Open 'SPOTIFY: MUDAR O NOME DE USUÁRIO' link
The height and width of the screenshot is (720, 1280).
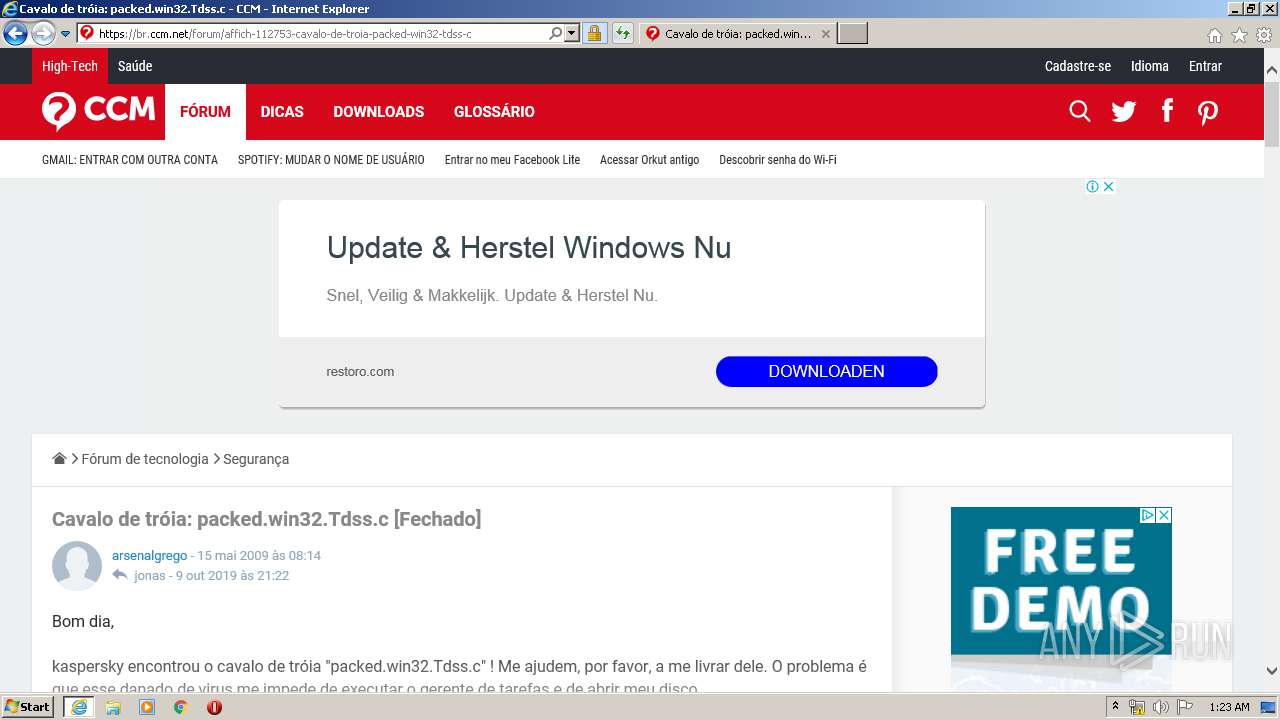coord(331,160)
